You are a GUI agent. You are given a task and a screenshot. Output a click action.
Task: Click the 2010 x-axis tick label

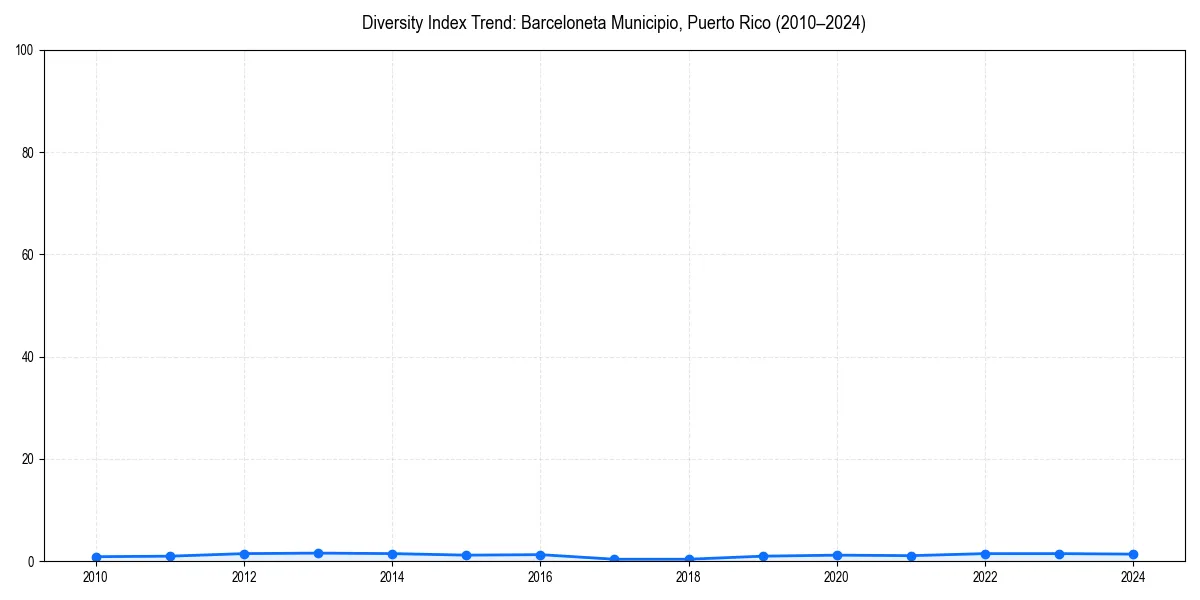point(96,577)
